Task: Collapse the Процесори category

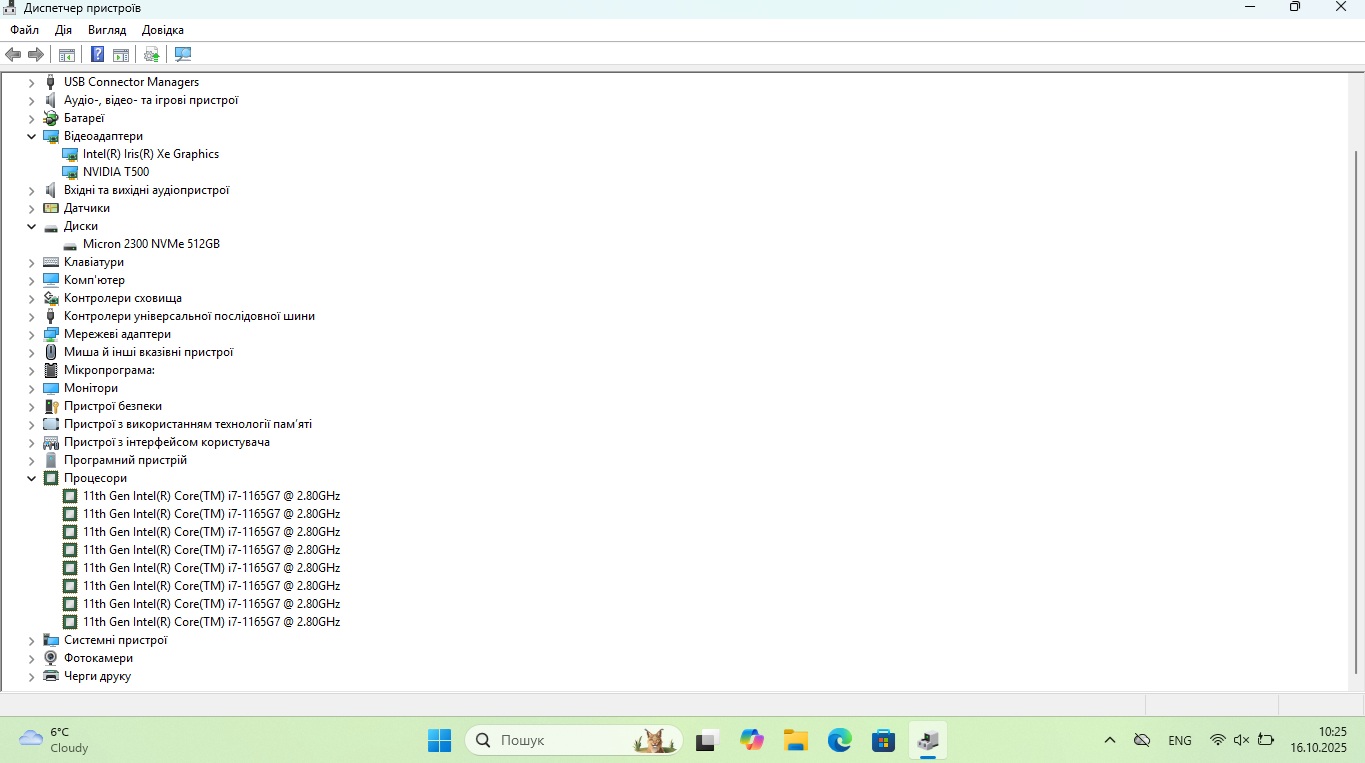Action: 32,479
